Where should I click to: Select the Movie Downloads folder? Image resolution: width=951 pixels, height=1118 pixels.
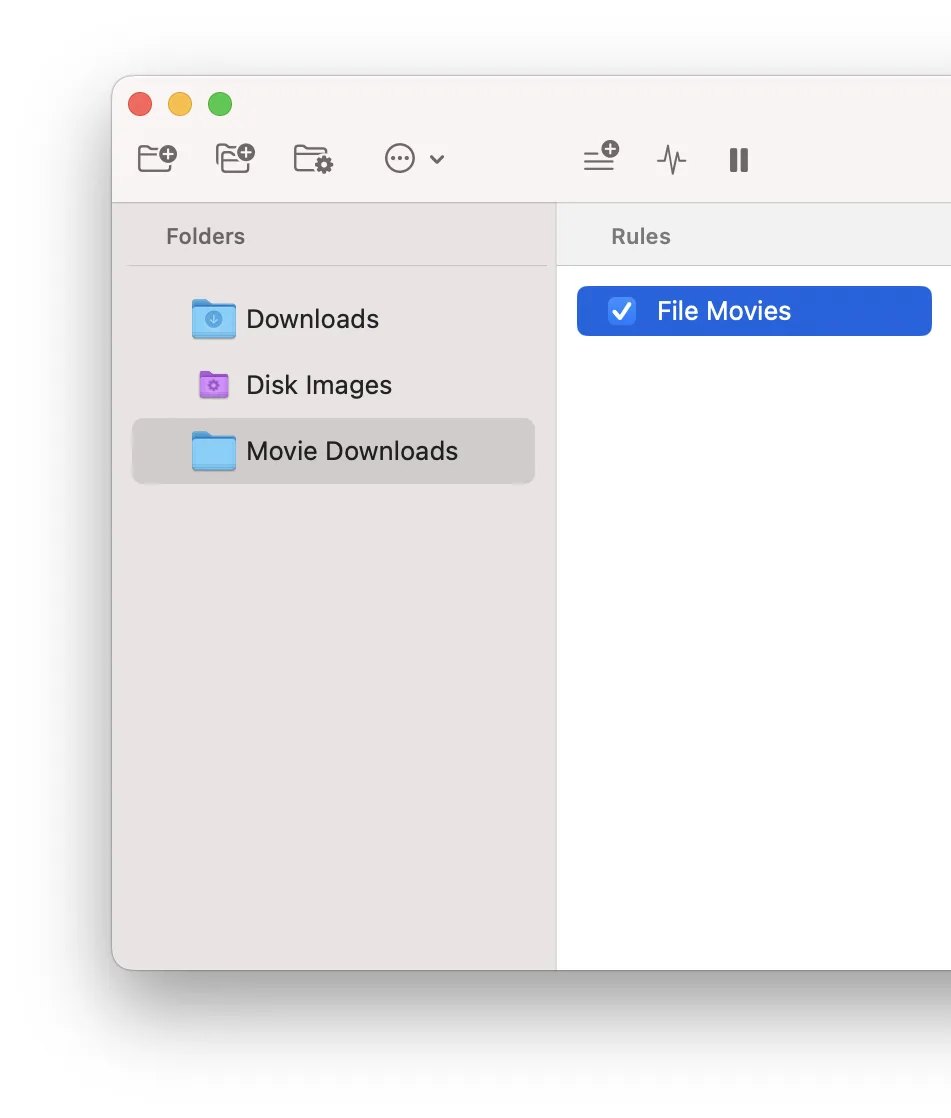click(333, 451)
